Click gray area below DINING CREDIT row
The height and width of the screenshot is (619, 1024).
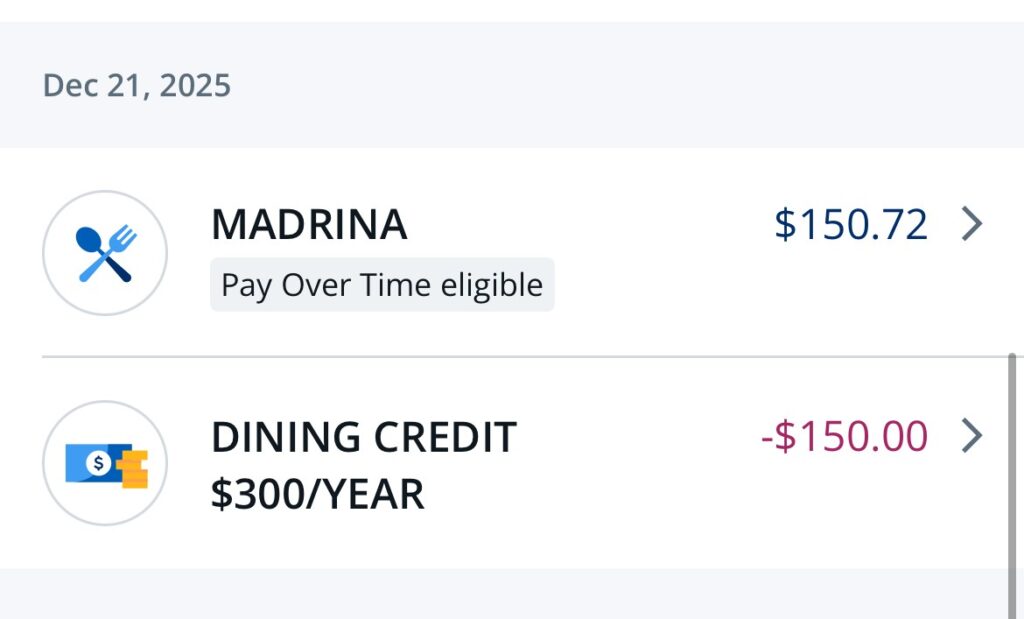(x=500, y=595)
